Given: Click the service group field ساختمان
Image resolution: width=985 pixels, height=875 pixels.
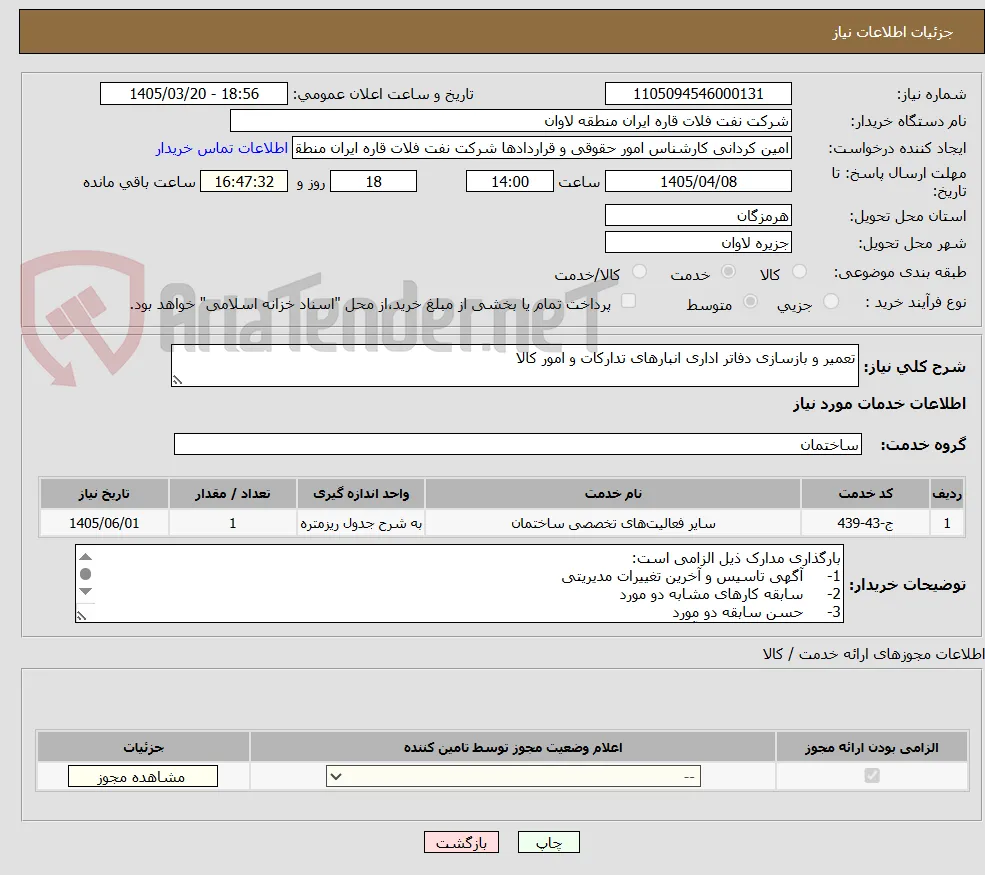Looking at the screenshot, I should [x=518, y=444].
